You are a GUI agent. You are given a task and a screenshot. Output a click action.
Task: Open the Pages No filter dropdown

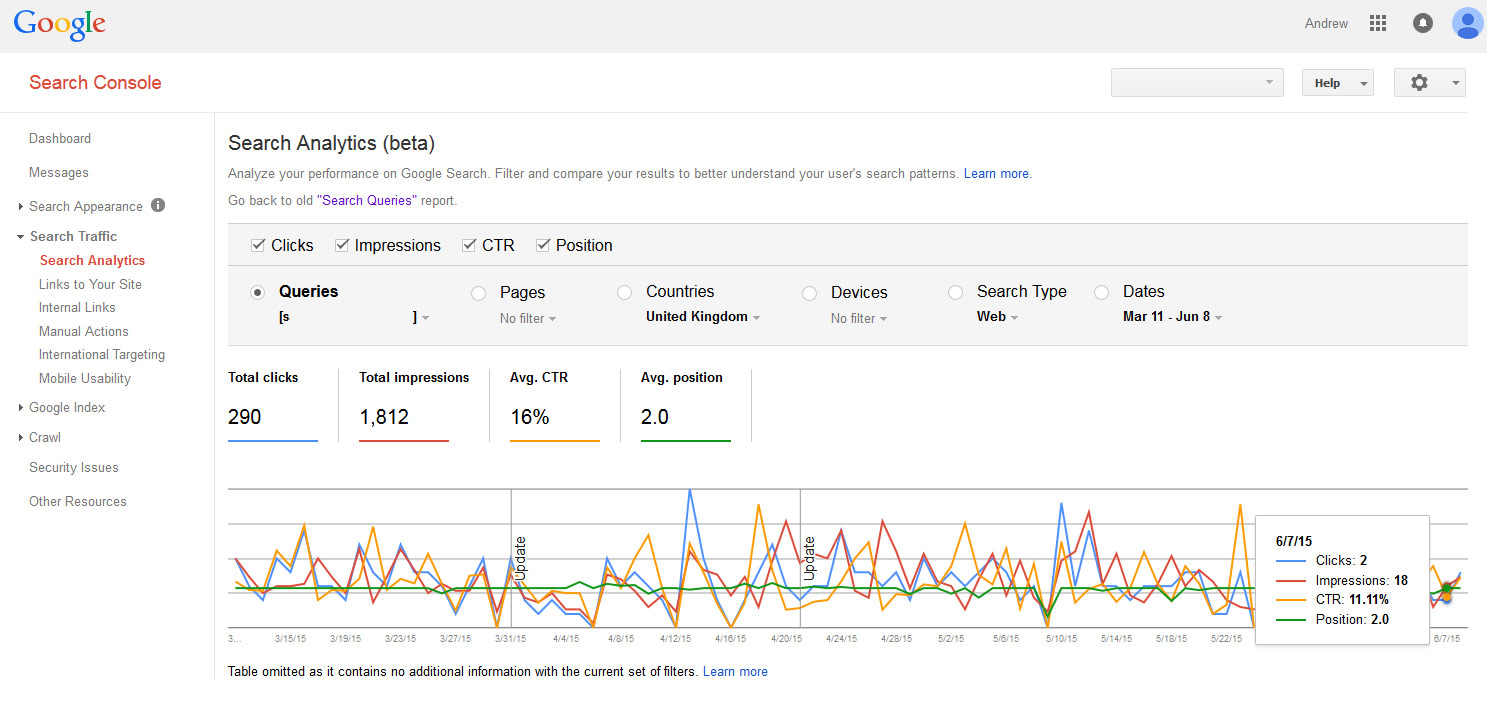pos(528,318)
